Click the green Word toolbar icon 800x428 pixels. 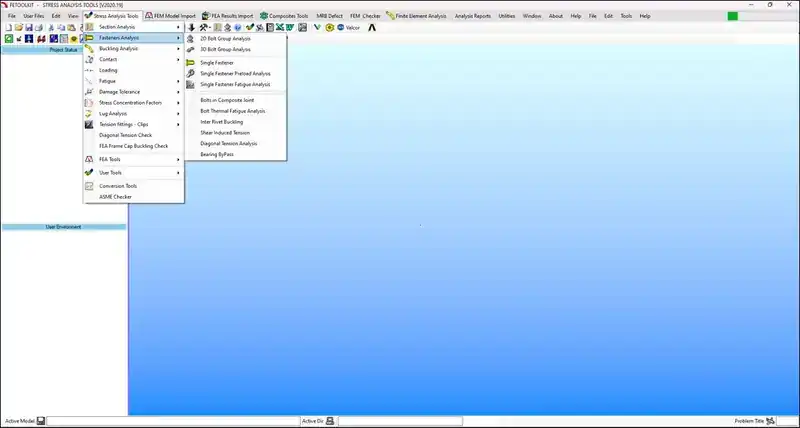(290, 28)
